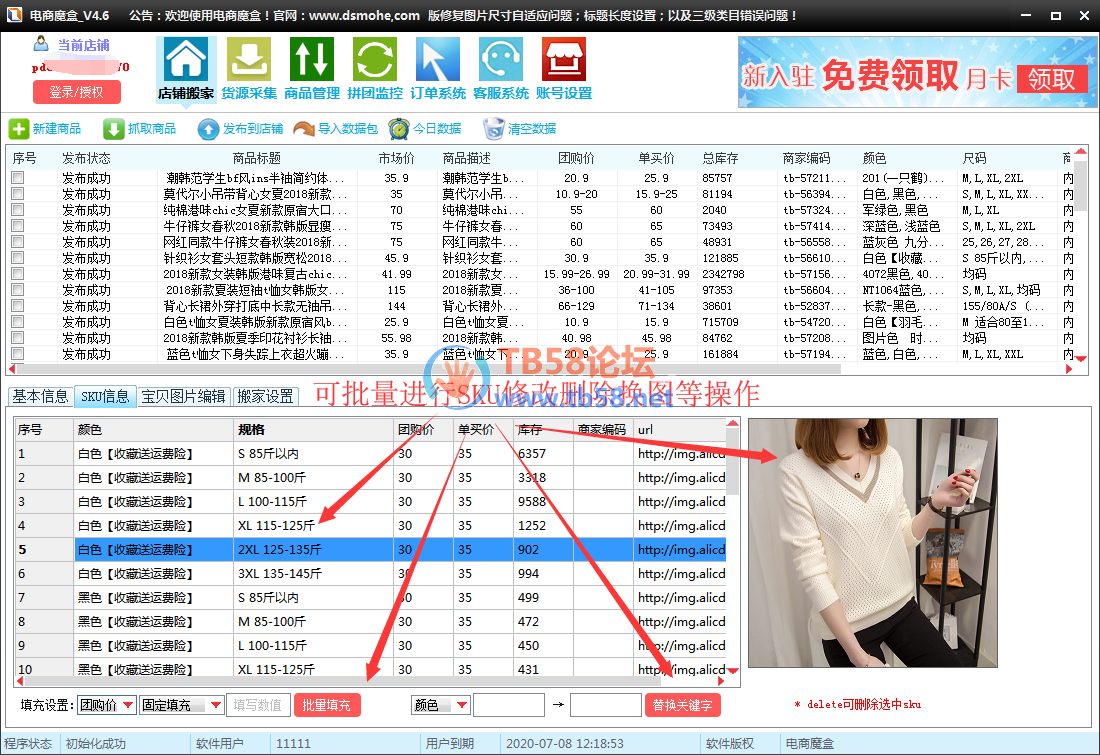Switch to the 搬家设置 tab
Viewport: 1100px width, 755px height.
click(265, 396)
